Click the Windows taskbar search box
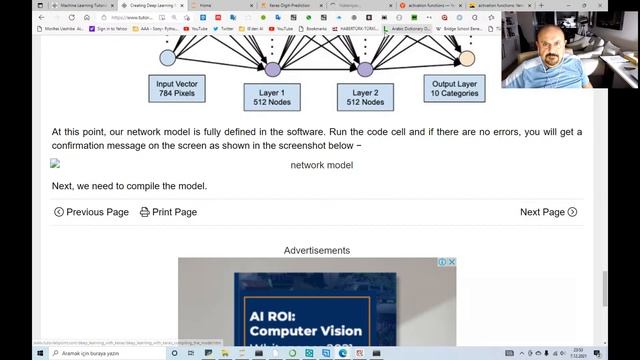The height and width of the screenshot is (360, 640). pyautogui.click(x=108, y=353)
